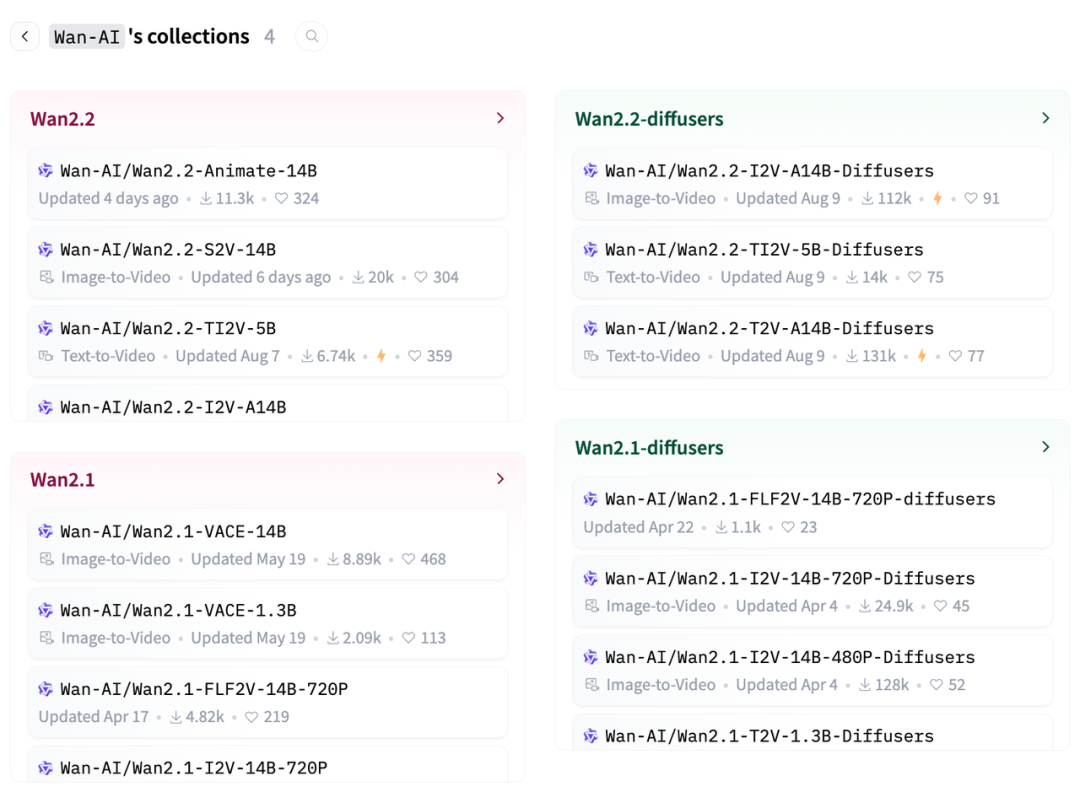Click the collections count number 4

269,36
